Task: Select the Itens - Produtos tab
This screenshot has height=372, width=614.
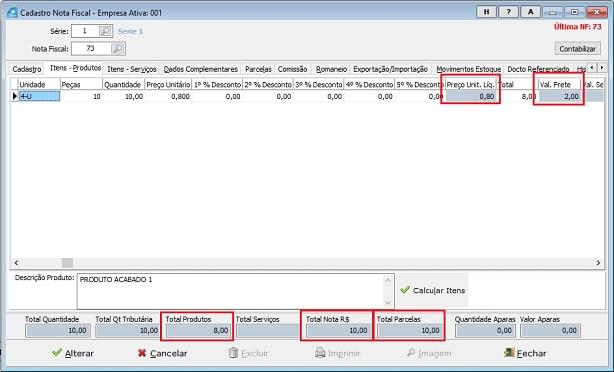Action: (x=75, y=68)
